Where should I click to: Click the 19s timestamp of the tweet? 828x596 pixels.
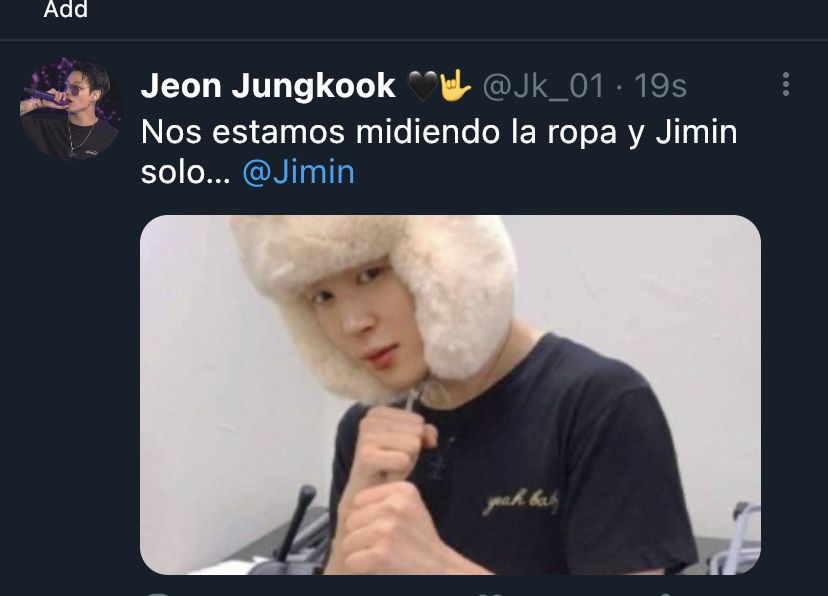(660, 86)
